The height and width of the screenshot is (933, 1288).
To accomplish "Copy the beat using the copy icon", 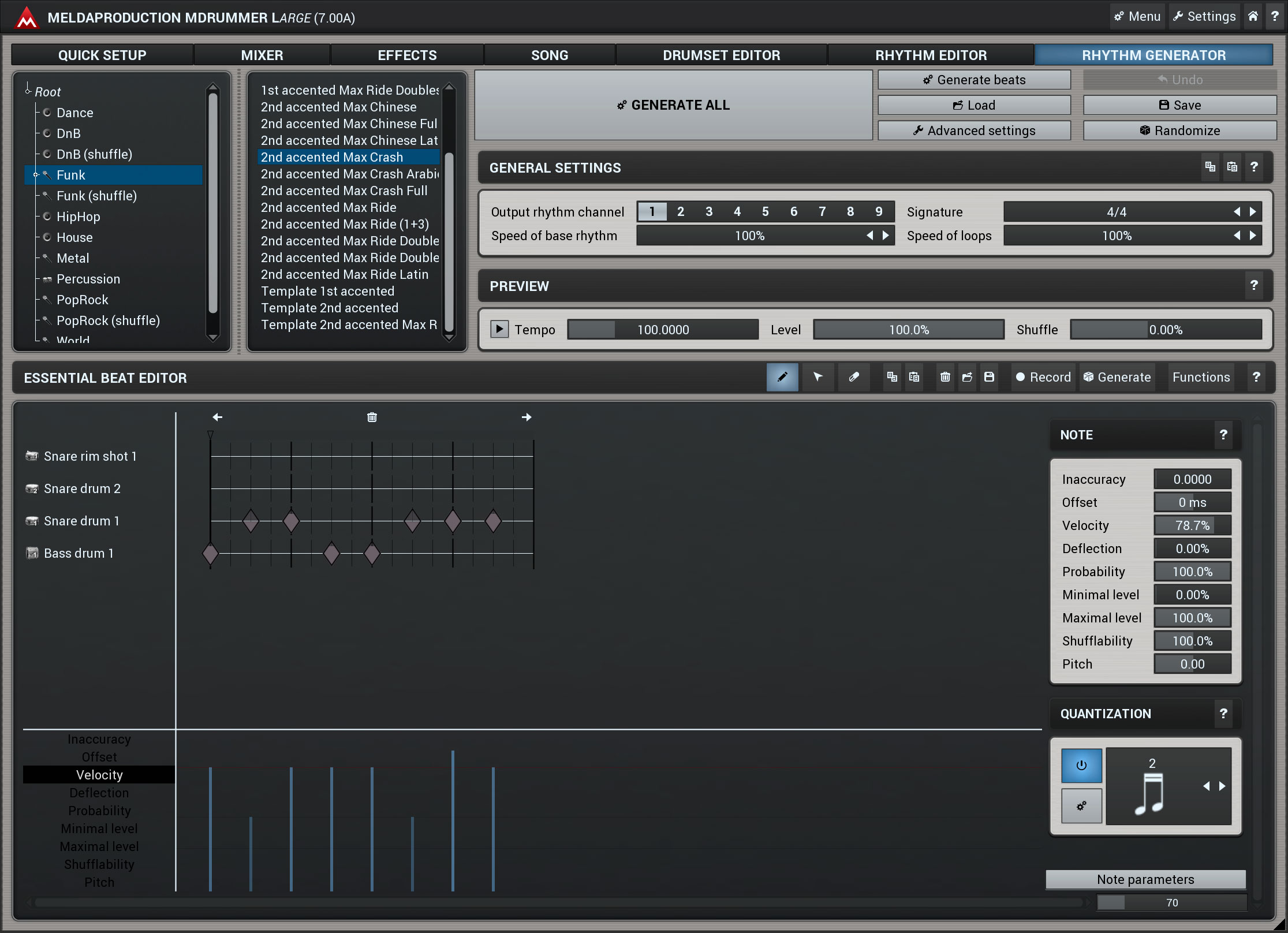I will click(892, 377).
